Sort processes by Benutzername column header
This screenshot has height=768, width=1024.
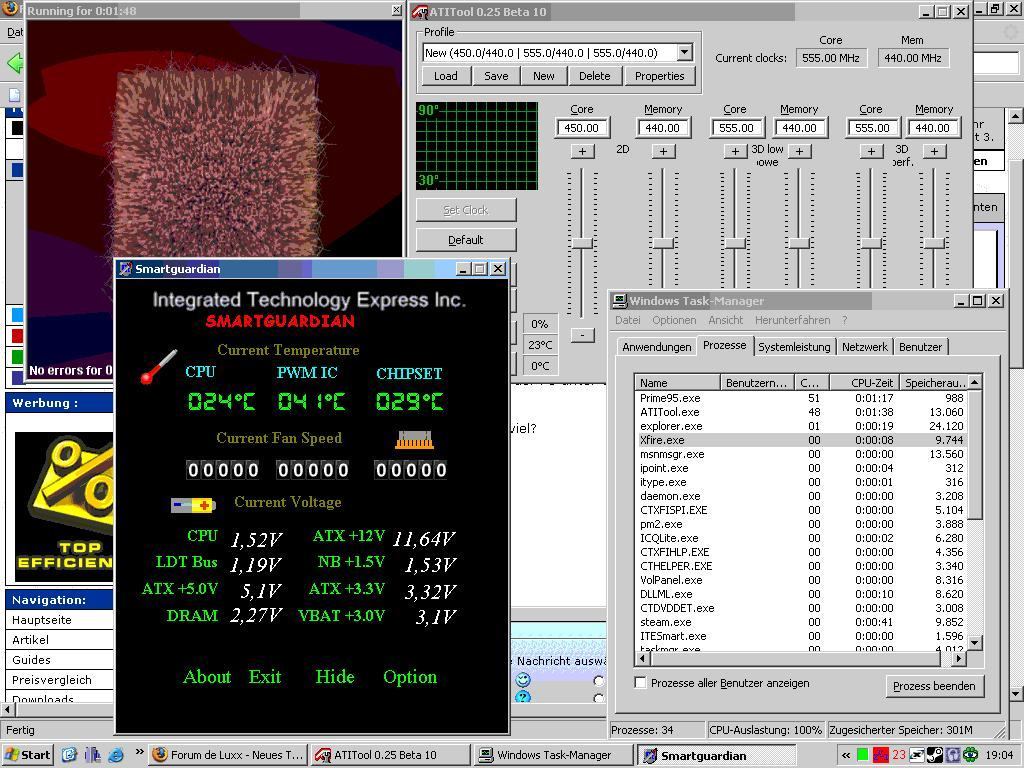757,383
